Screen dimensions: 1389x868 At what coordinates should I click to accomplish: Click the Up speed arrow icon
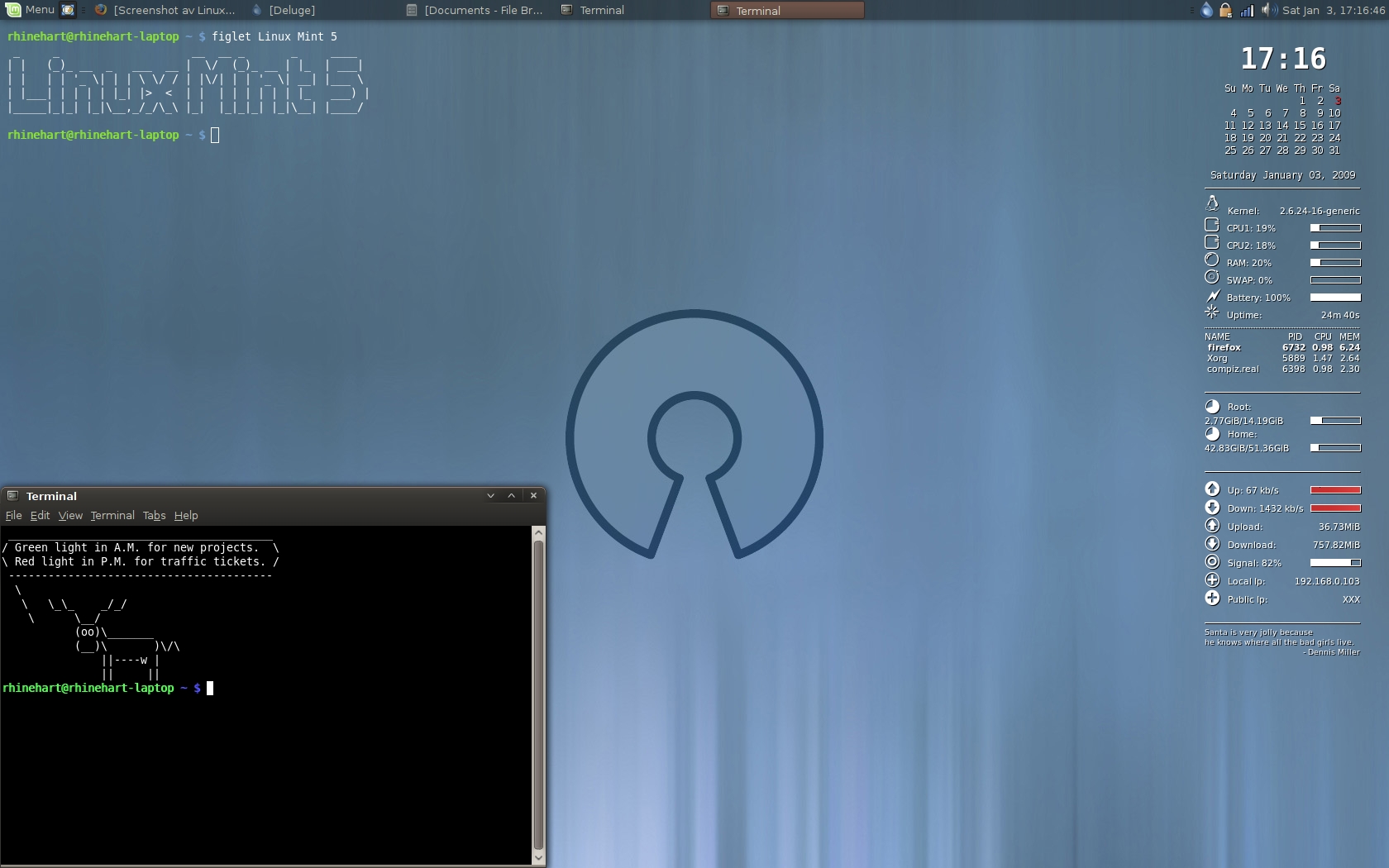pos(1212,489)
